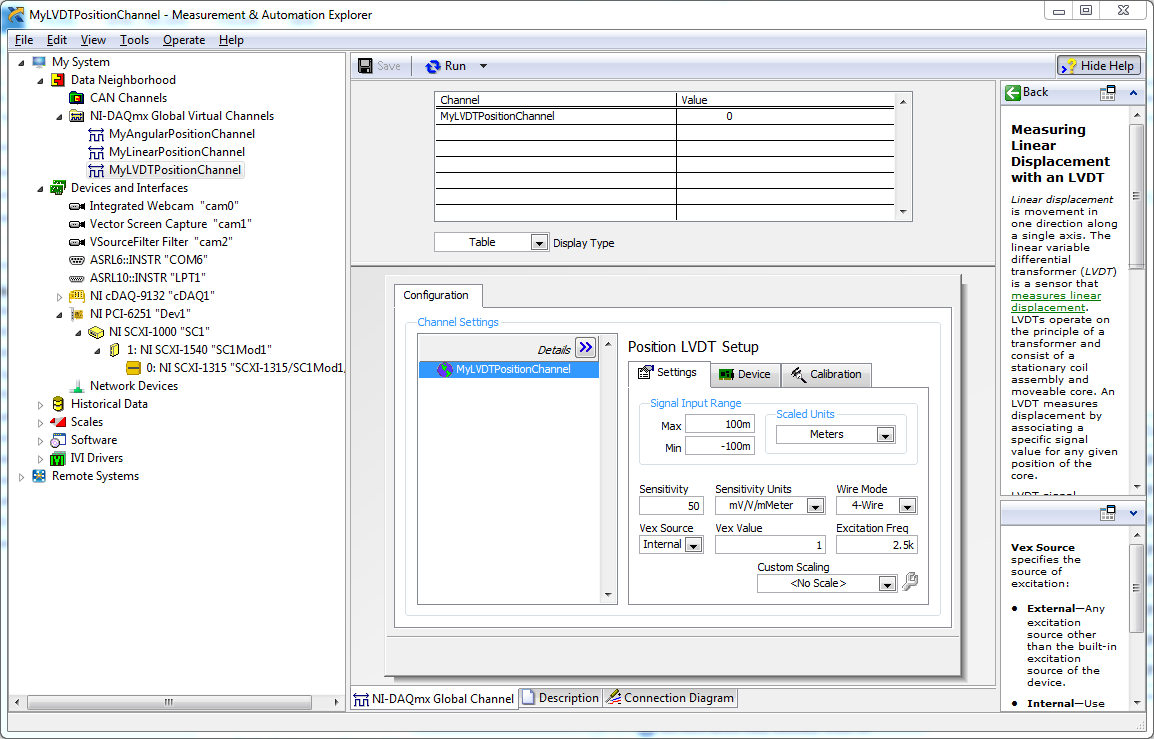Open the File menu
The height and width of the screenshot is (739, 1154).
(24, 40)
